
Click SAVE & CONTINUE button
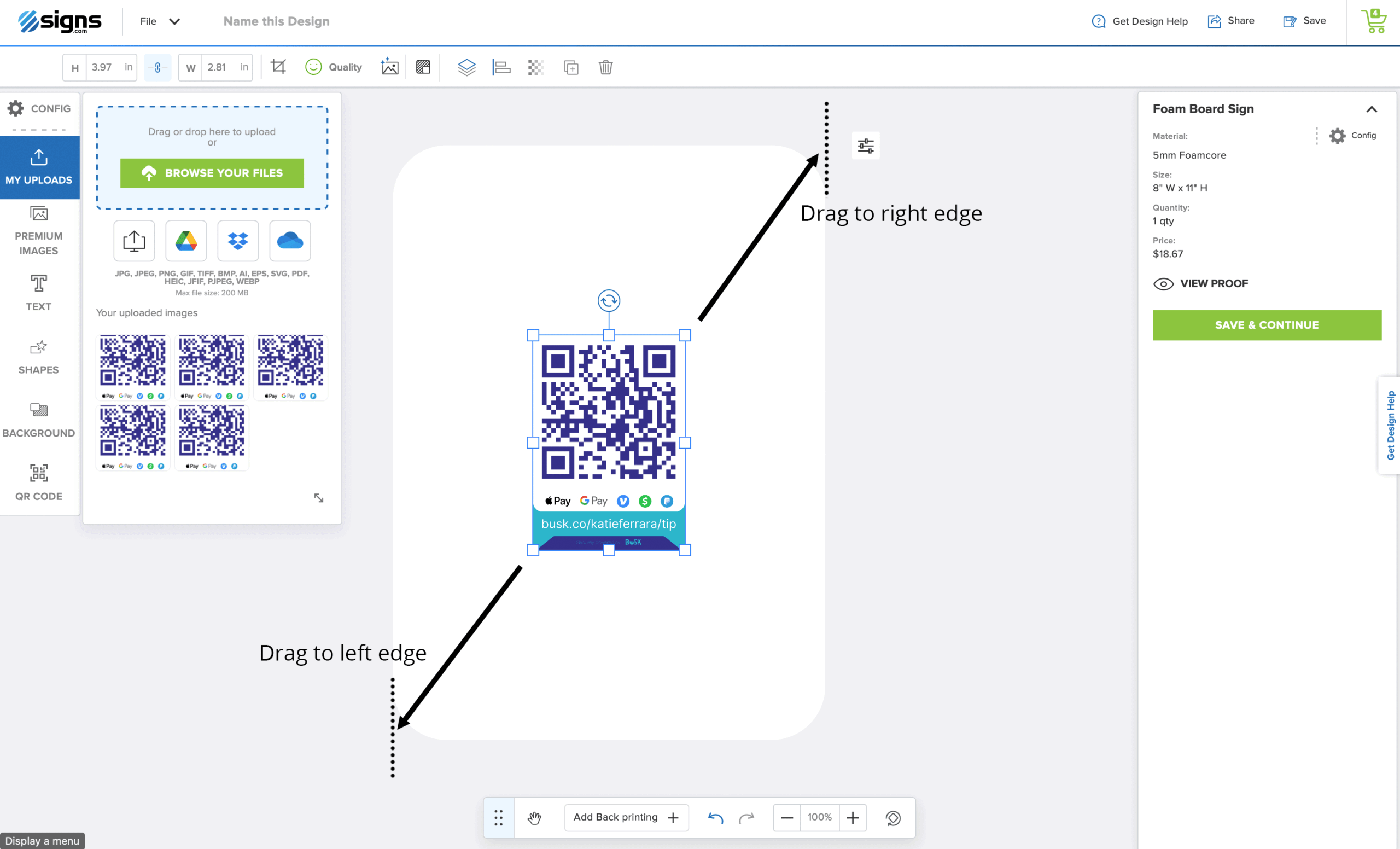pos(1267,325)
